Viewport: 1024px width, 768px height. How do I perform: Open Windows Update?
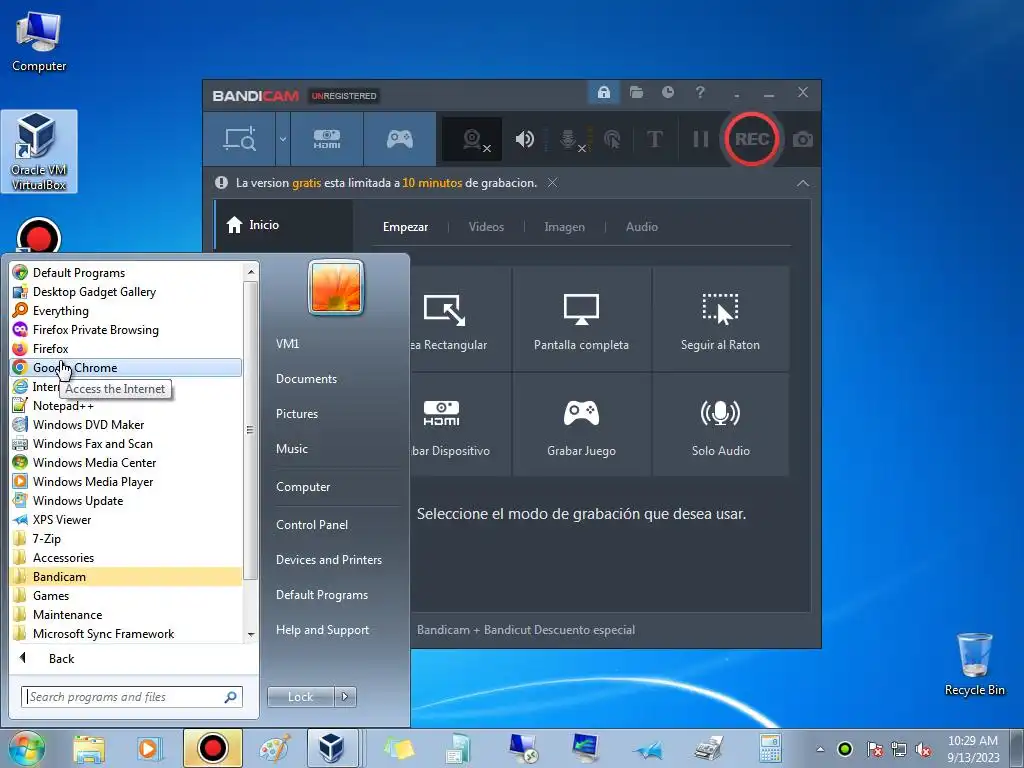126,501
